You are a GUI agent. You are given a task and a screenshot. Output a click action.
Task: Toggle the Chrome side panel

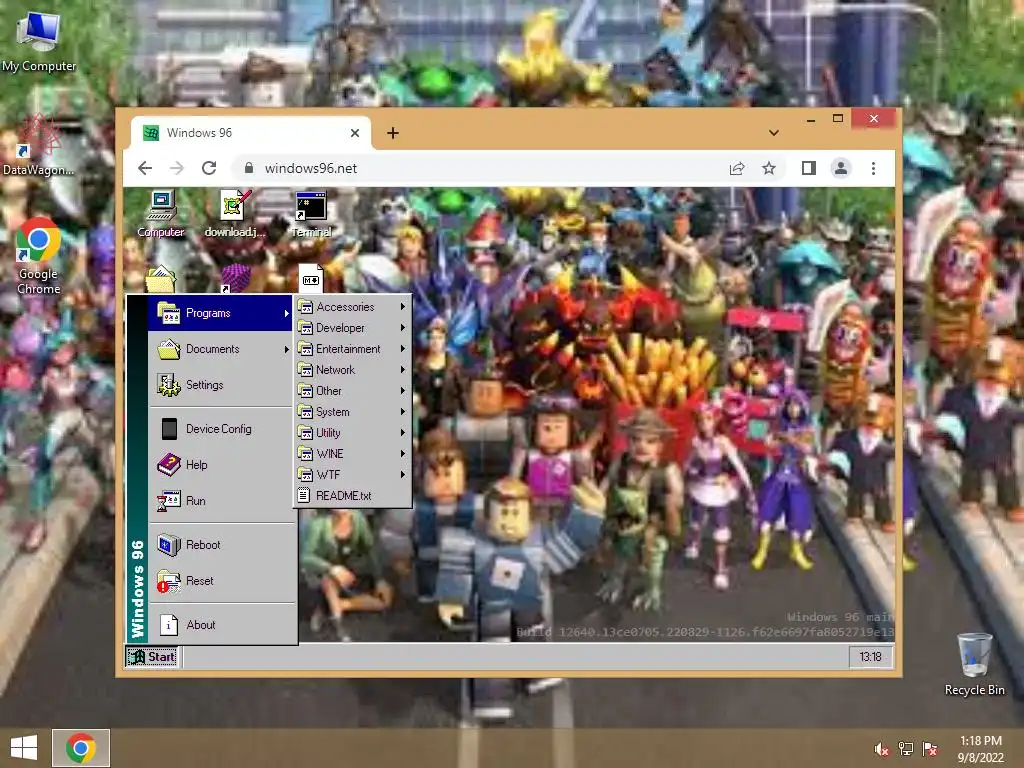point(808,168)
